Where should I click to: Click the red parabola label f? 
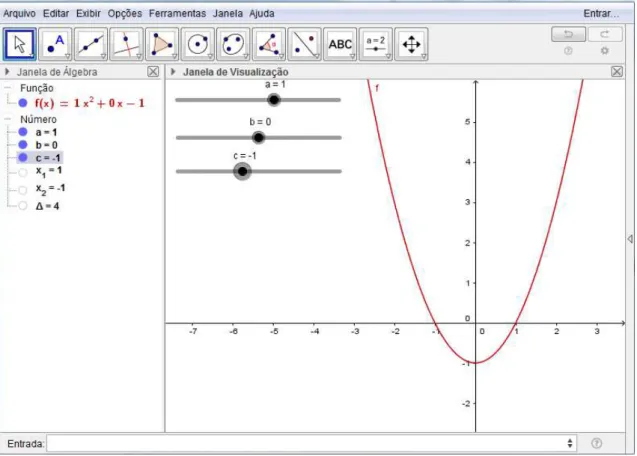377,88
